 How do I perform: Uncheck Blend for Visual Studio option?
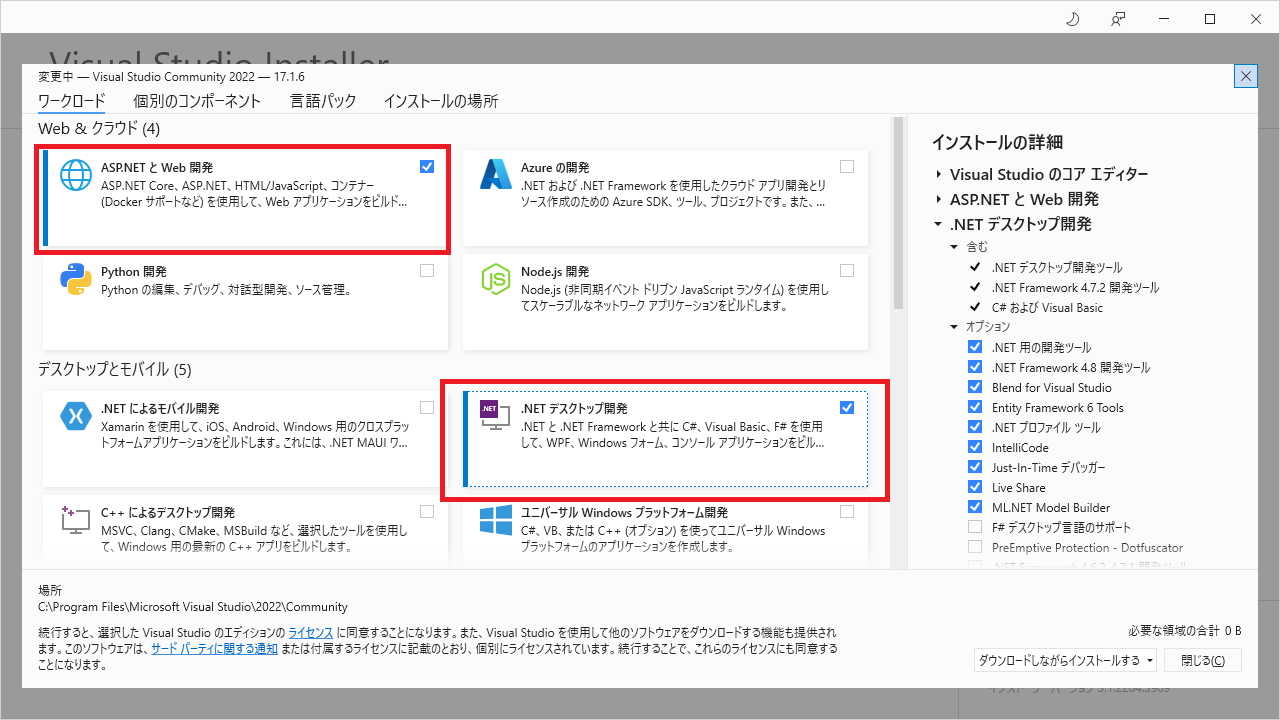[975, 387]
